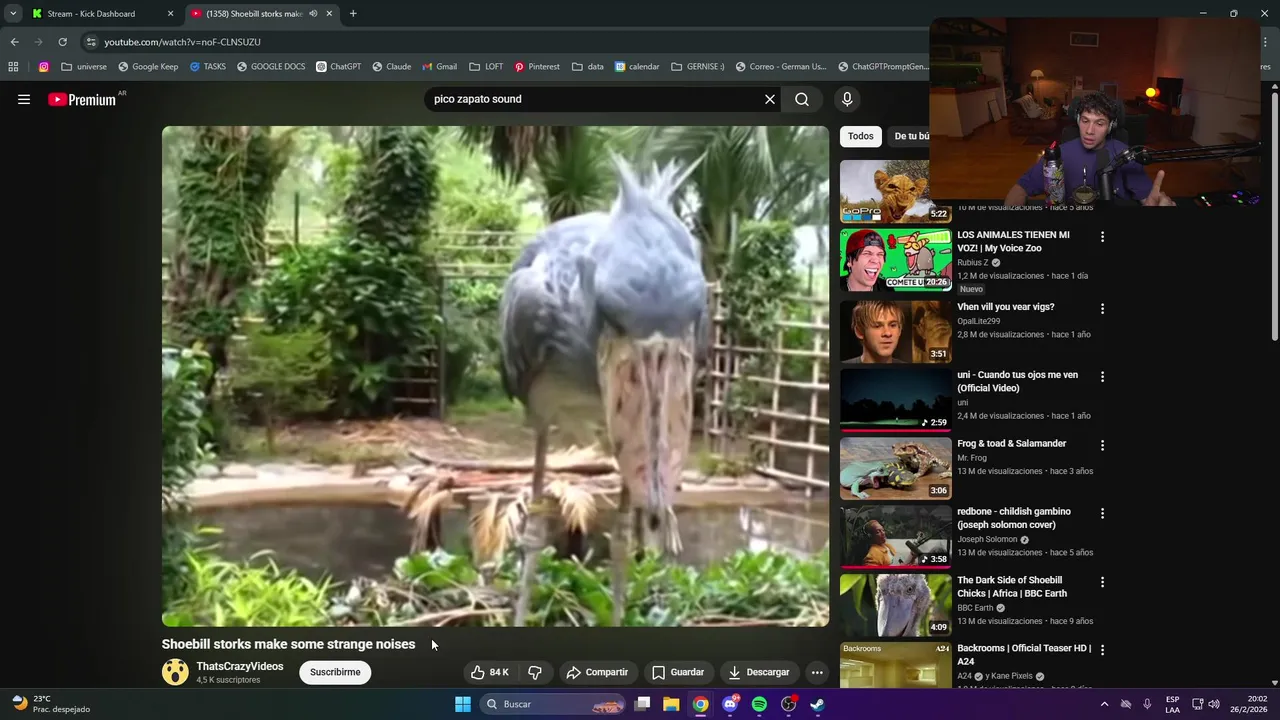Open options for Frog & toad & Salamander video
This screenshot has width=1280, height=720.
[1102, 445]
